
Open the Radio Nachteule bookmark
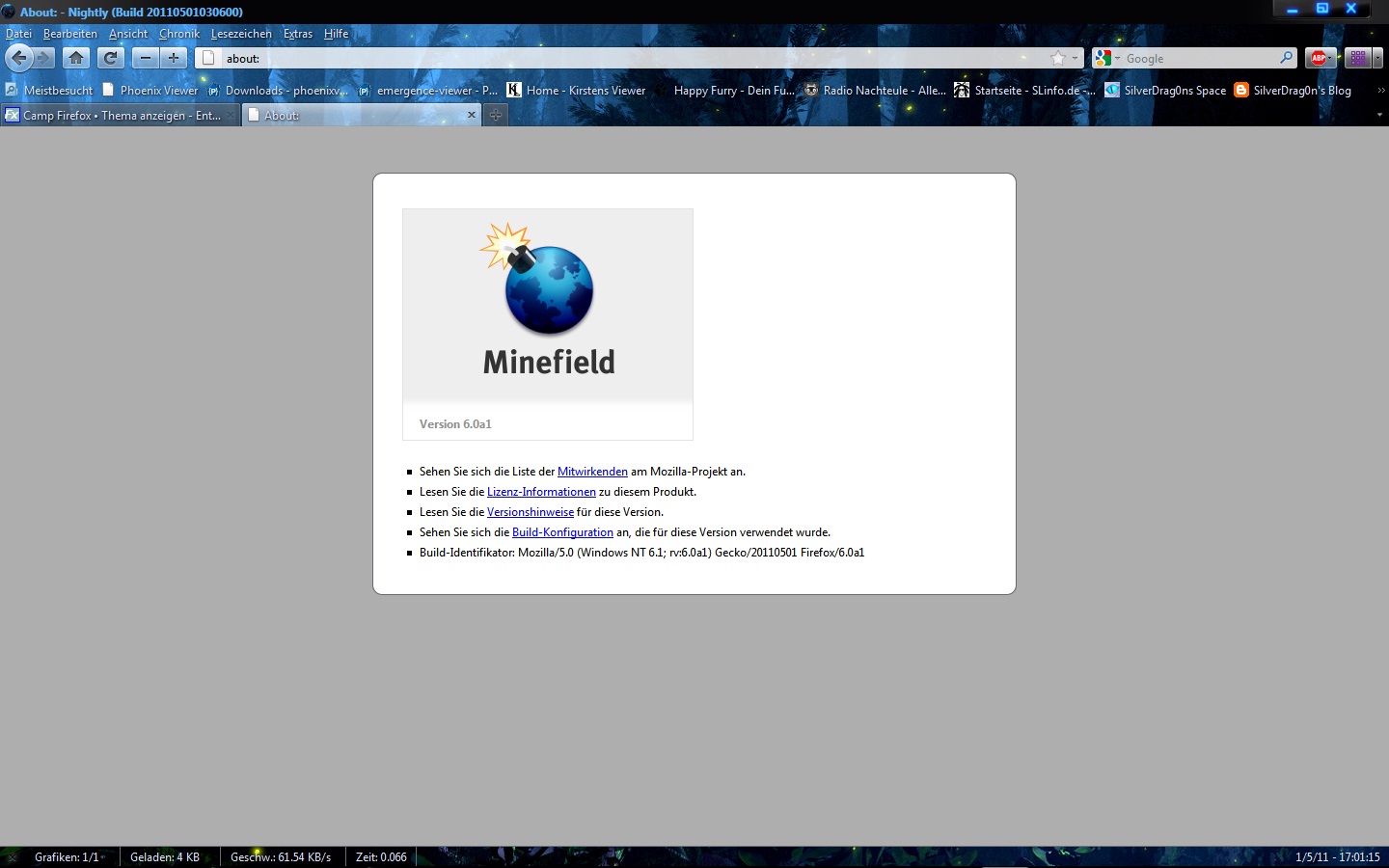click(x=875, y=90)
